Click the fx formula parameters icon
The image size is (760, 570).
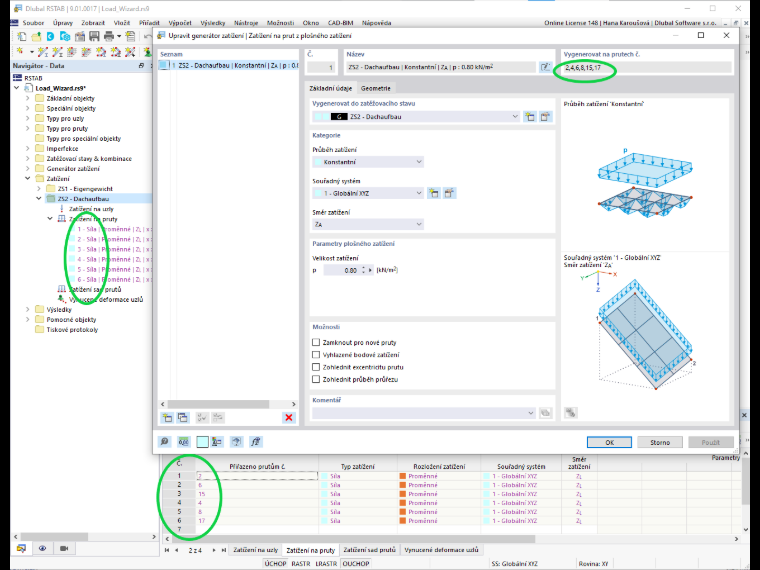pos(255,442)
